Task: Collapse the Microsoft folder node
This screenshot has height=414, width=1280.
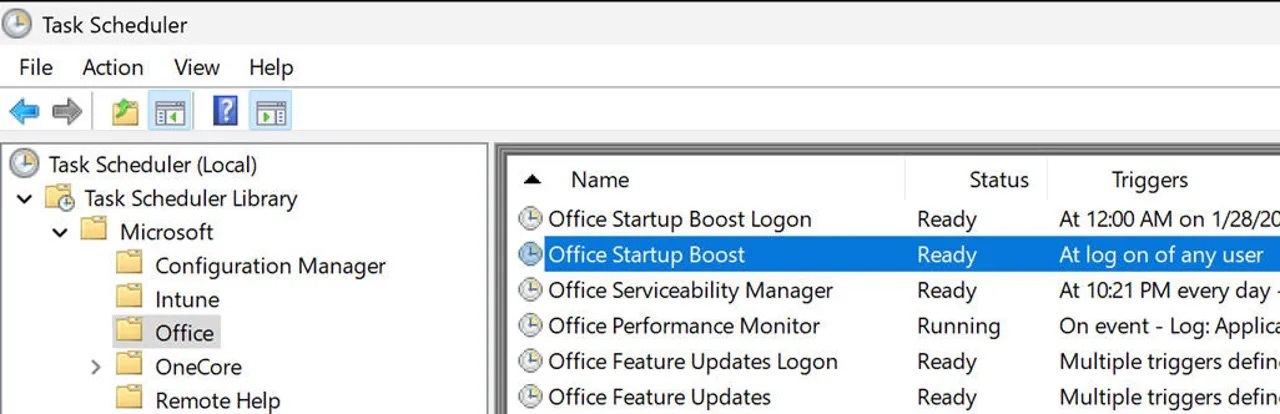Action: [x=60, y=232]
